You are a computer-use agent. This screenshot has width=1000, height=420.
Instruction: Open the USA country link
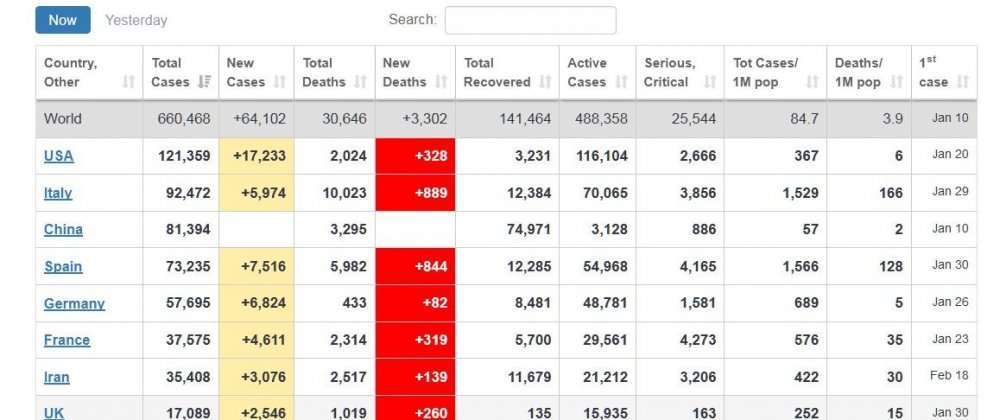pyautogui.click(x=59, y=156)
